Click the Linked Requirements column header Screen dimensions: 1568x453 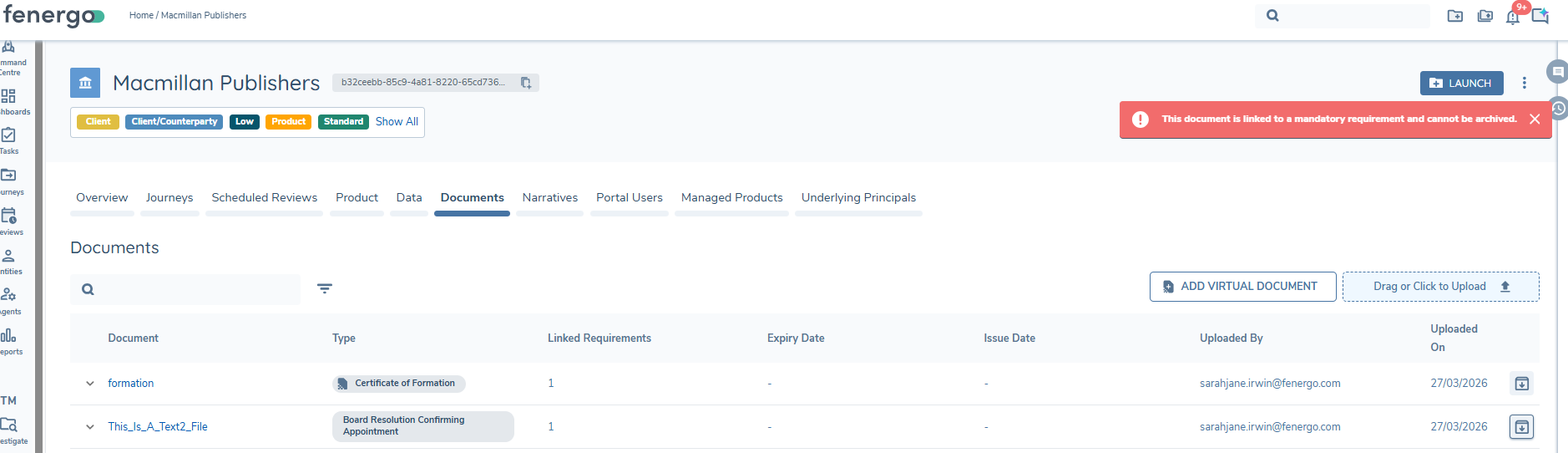point(599,338)
